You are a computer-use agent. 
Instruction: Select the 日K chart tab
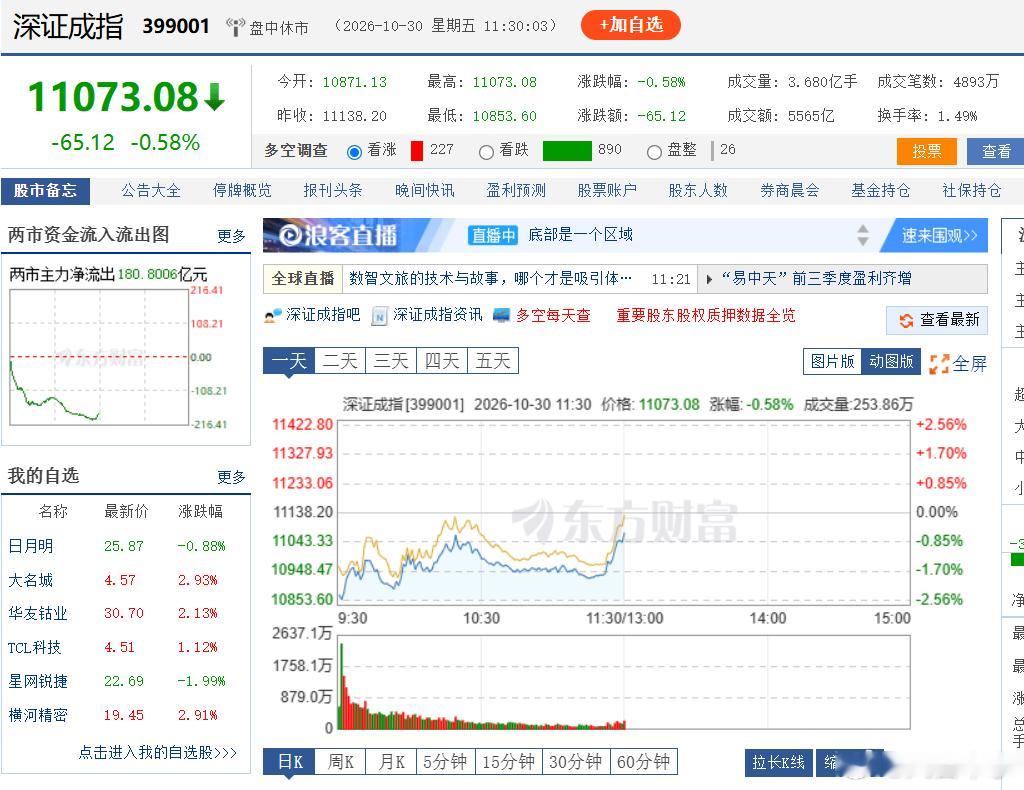(x=289, y=762)
